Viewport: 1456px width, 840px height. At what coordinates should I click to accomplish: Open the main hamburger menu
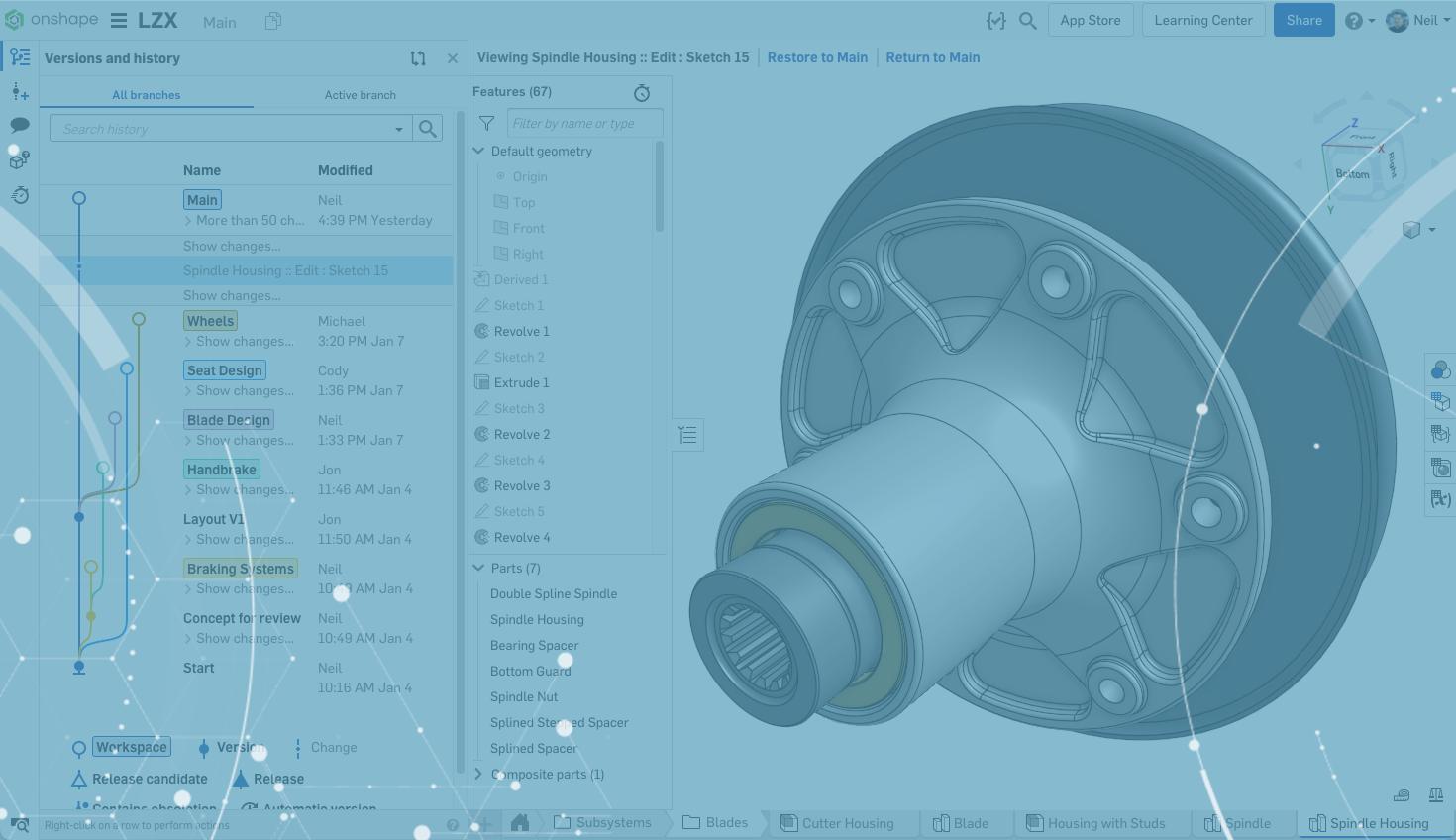(119, 21)
